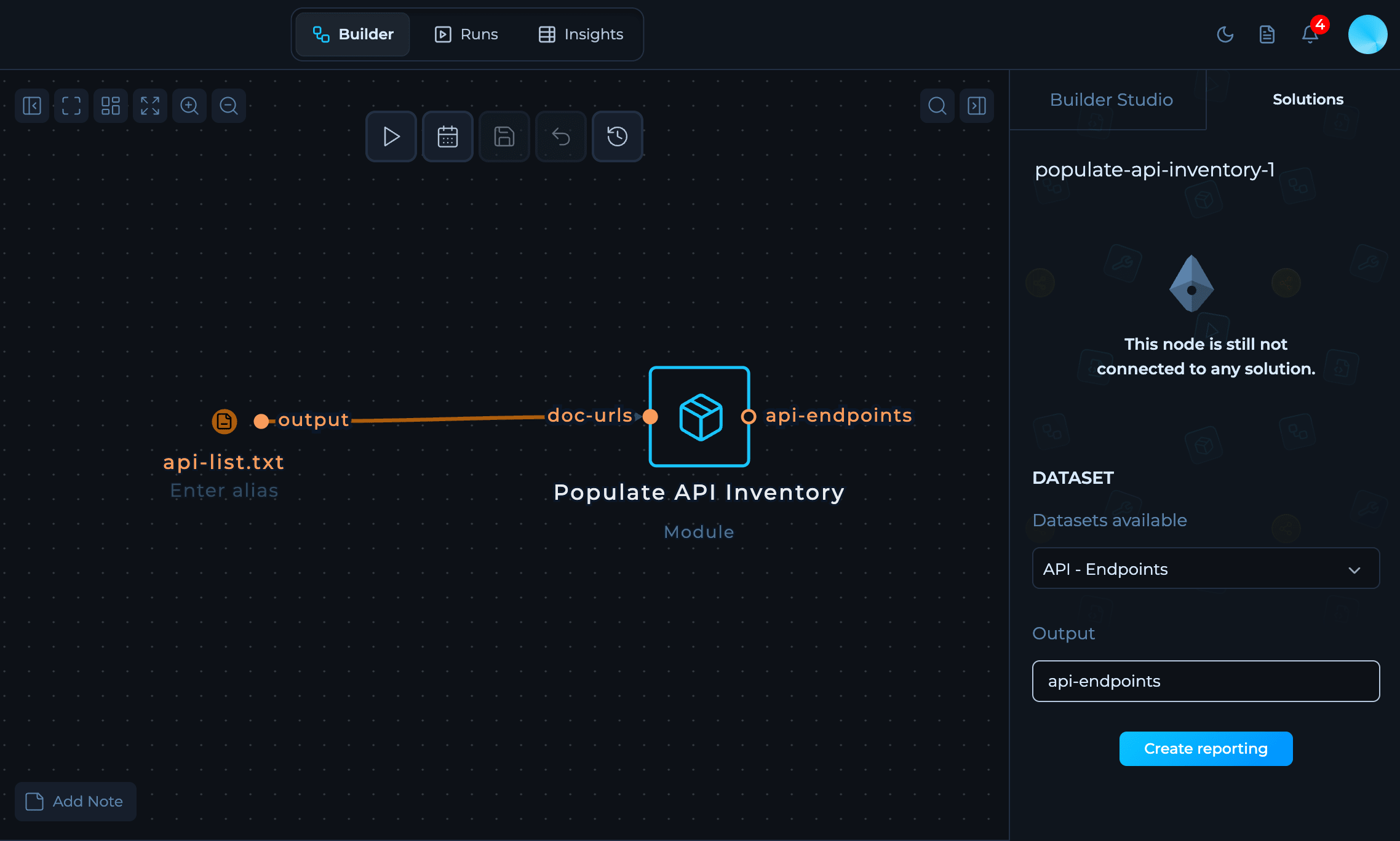Run the workflow with play button
This screenshot has height=841, width=1400.
(391, 136)
